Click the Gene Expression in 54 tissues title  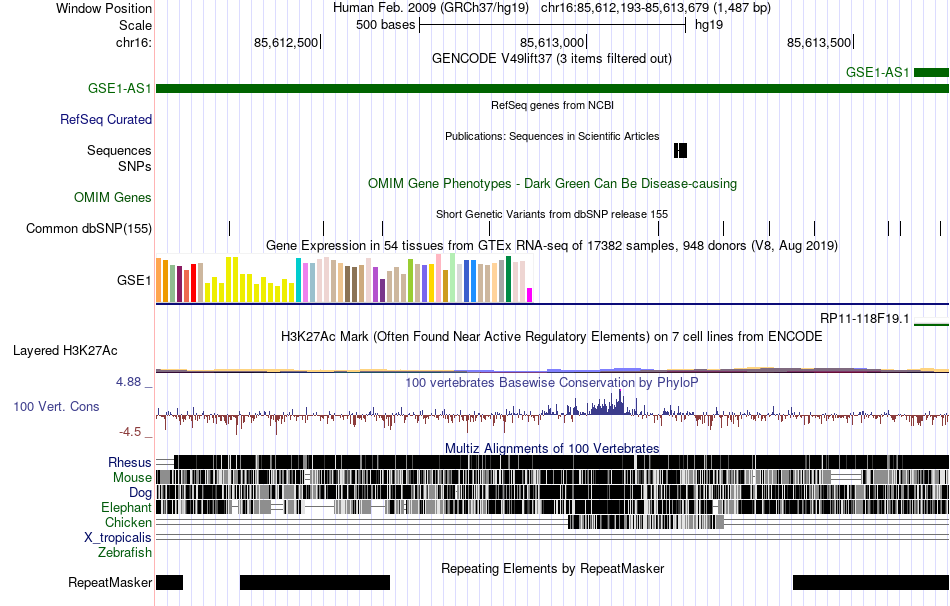point(552,245)
